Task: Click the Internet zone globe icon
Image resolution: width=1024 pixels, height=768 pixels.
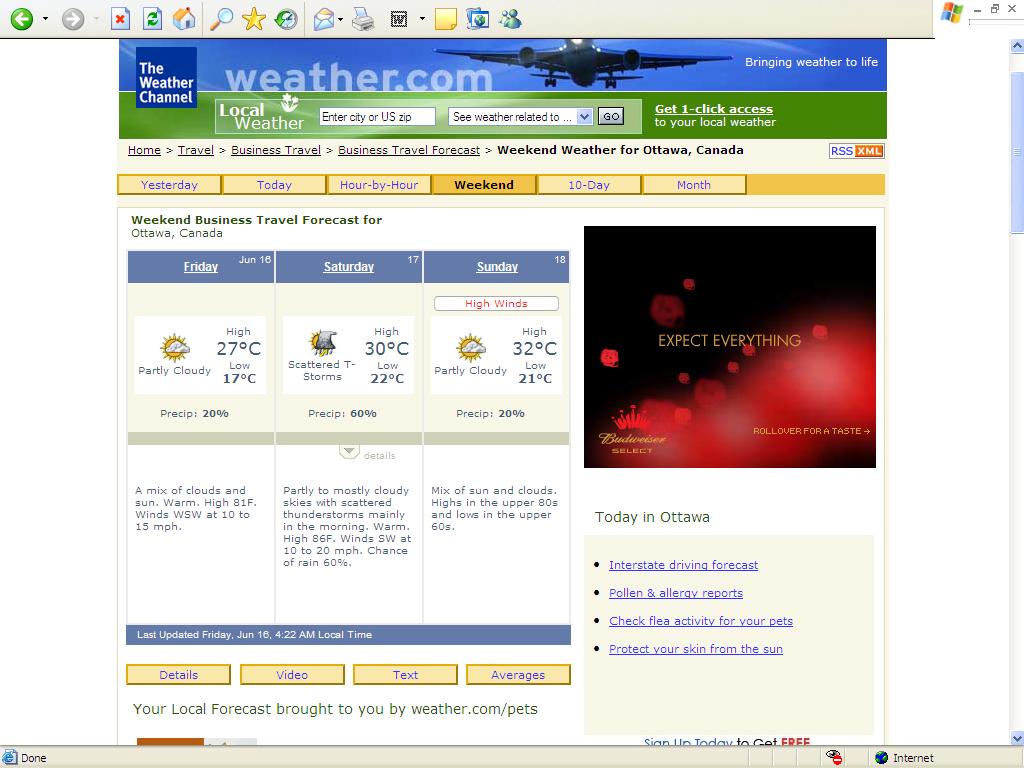Action: click(x=882, y=758)
